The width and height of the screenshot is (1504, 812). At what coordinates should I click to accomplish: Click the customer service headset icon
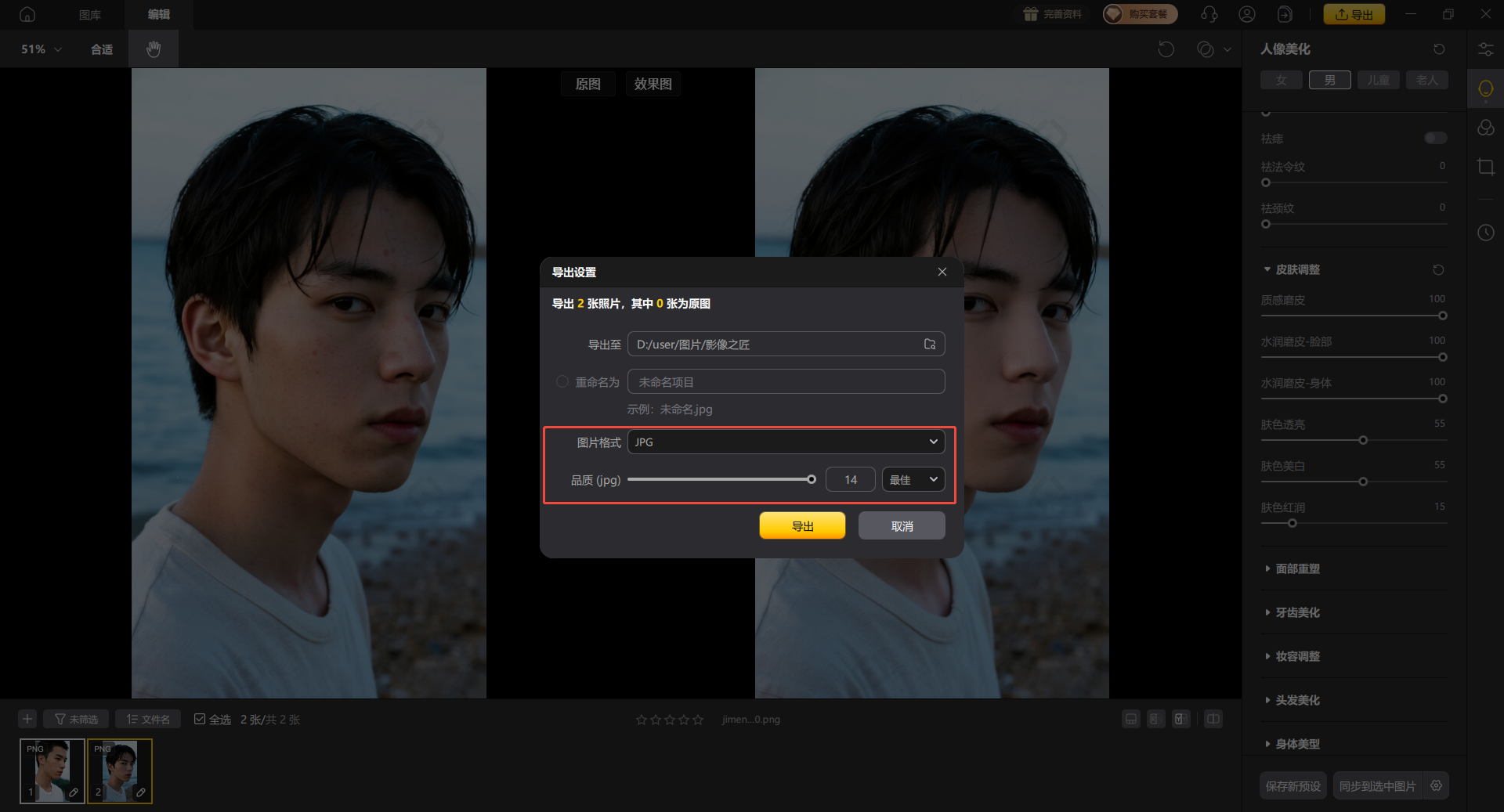[x=1209, y=14]
